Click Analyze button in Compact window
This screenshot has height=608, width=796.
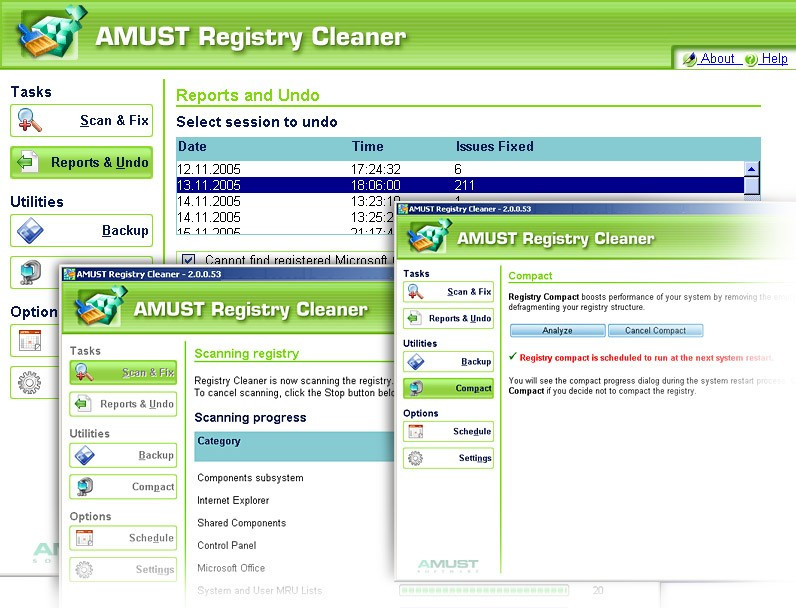[x=557, y=330]
